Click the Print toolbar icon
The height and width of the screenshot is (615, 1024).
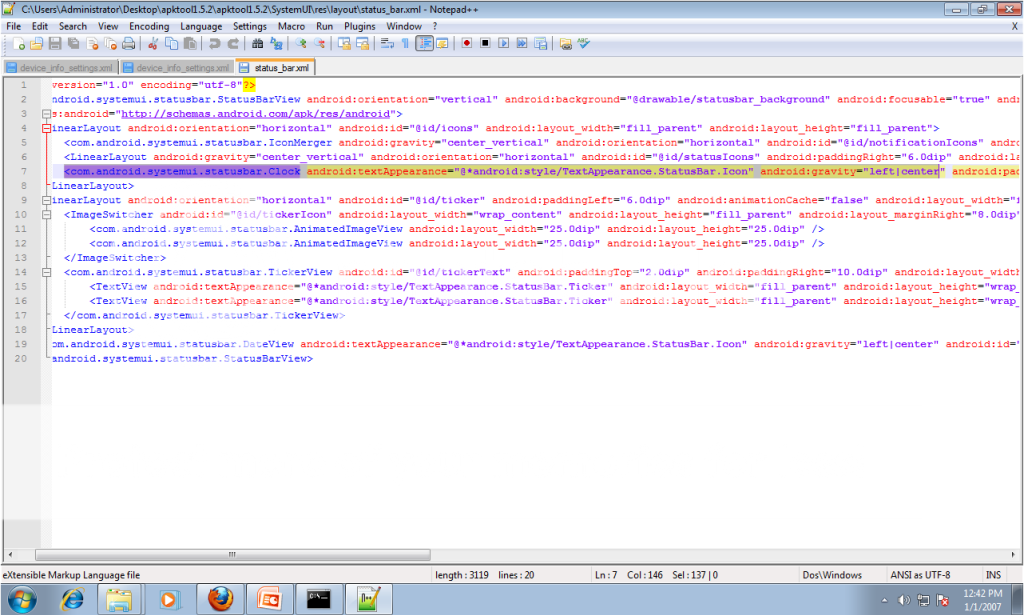pyautogui.click(x=128, y=44)
